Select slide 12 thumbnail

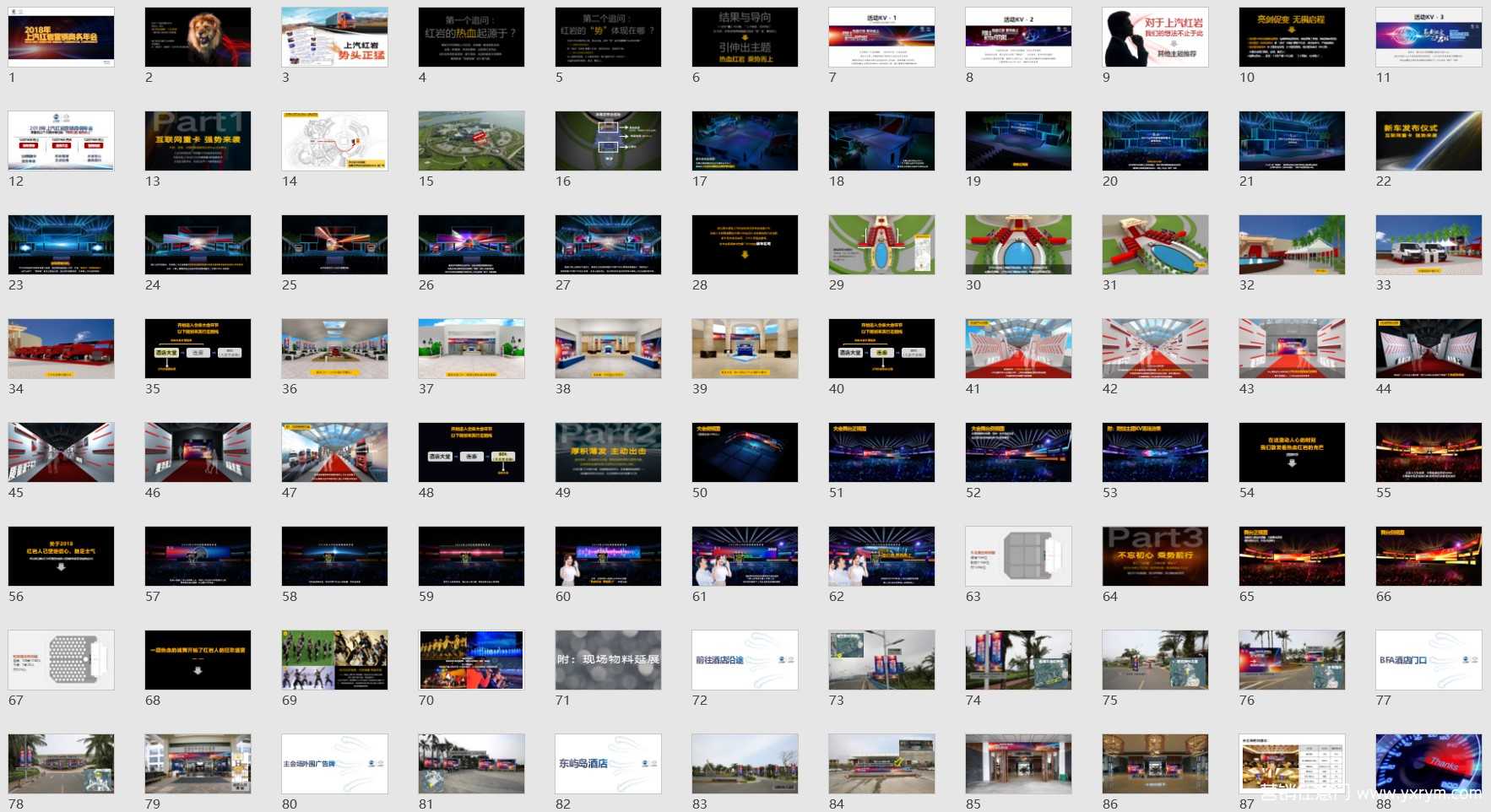(x=61, y=141)
